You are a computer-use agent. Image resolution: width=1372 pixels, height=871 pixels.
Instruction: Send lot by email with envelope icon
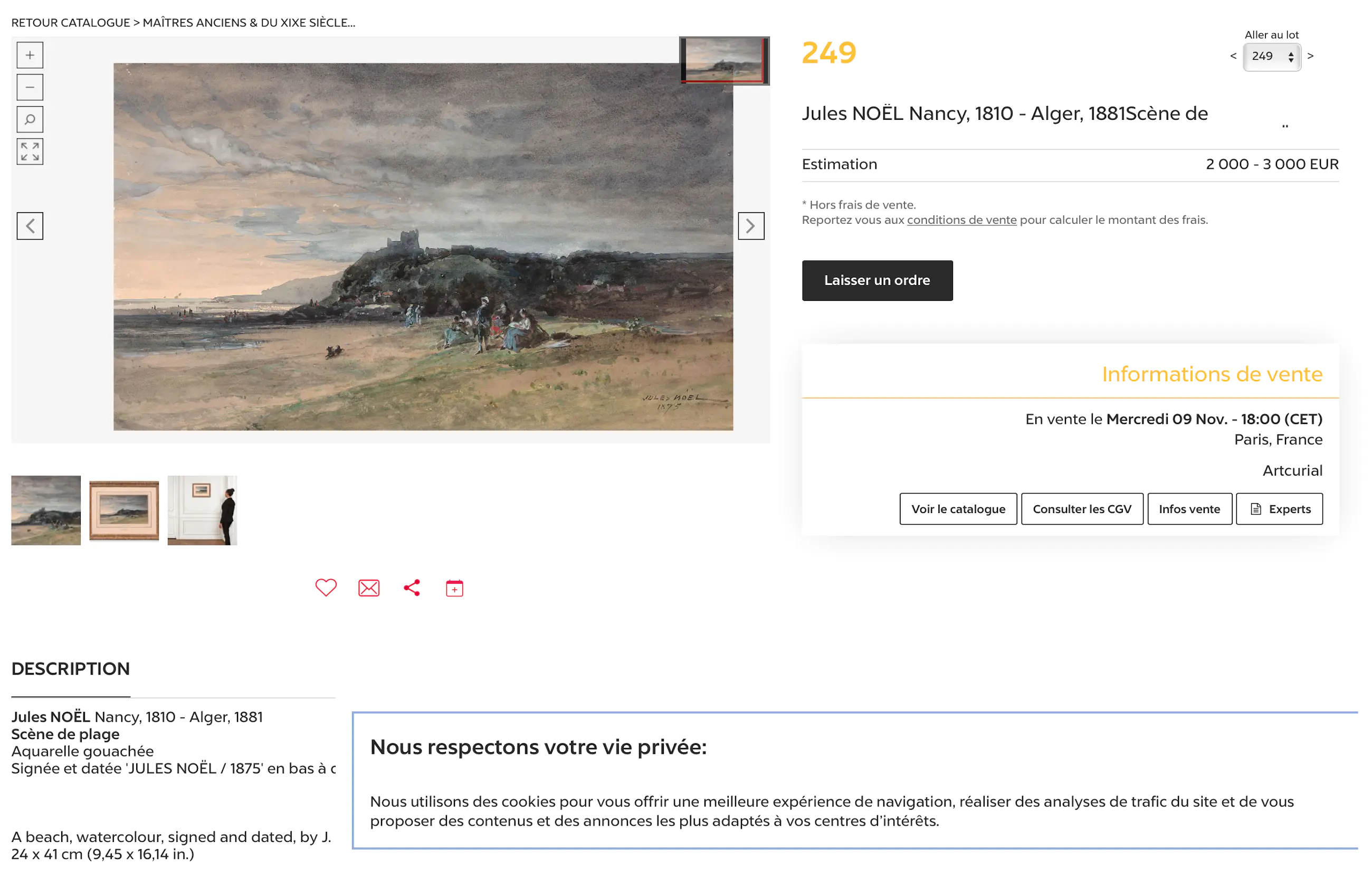(369, 588)
